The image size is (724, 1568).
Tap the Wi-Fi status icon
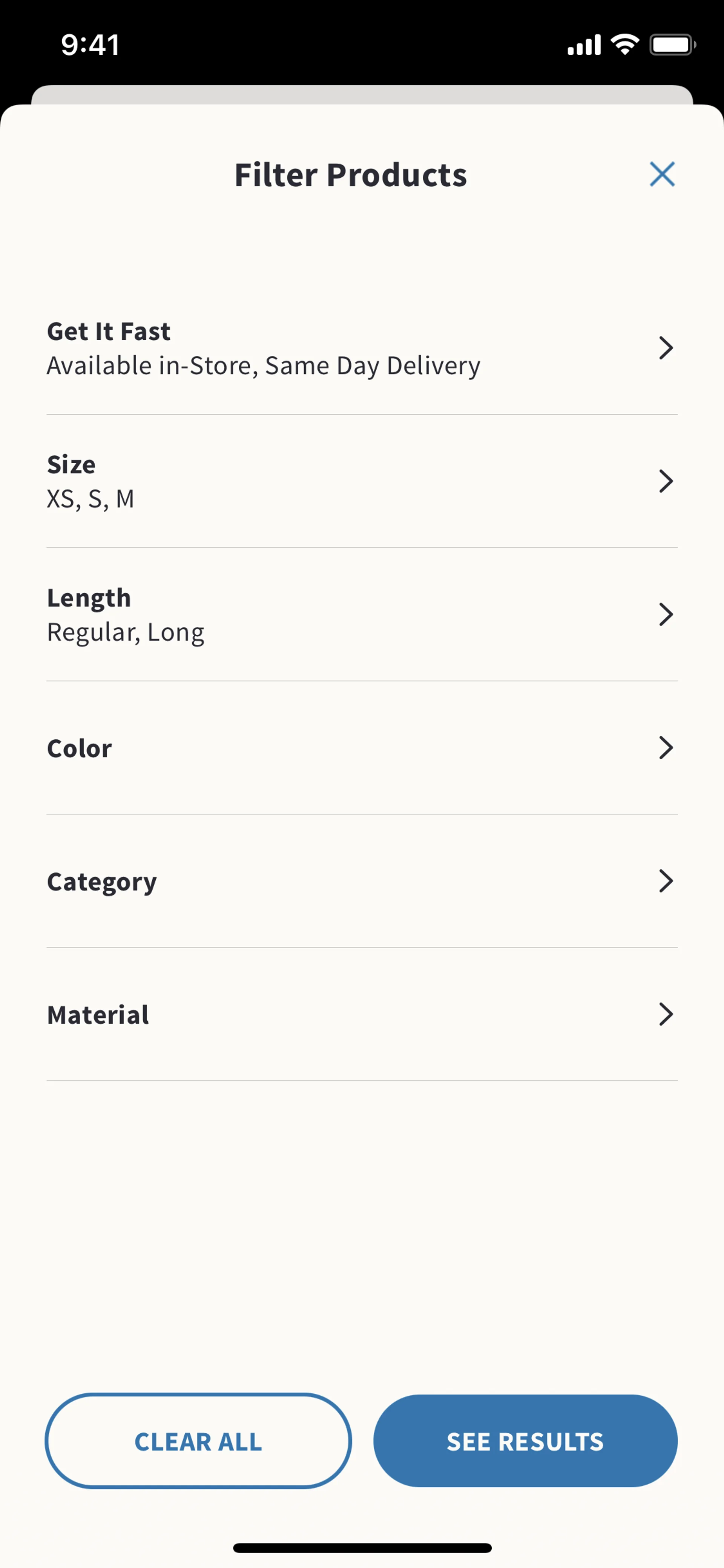625,45
